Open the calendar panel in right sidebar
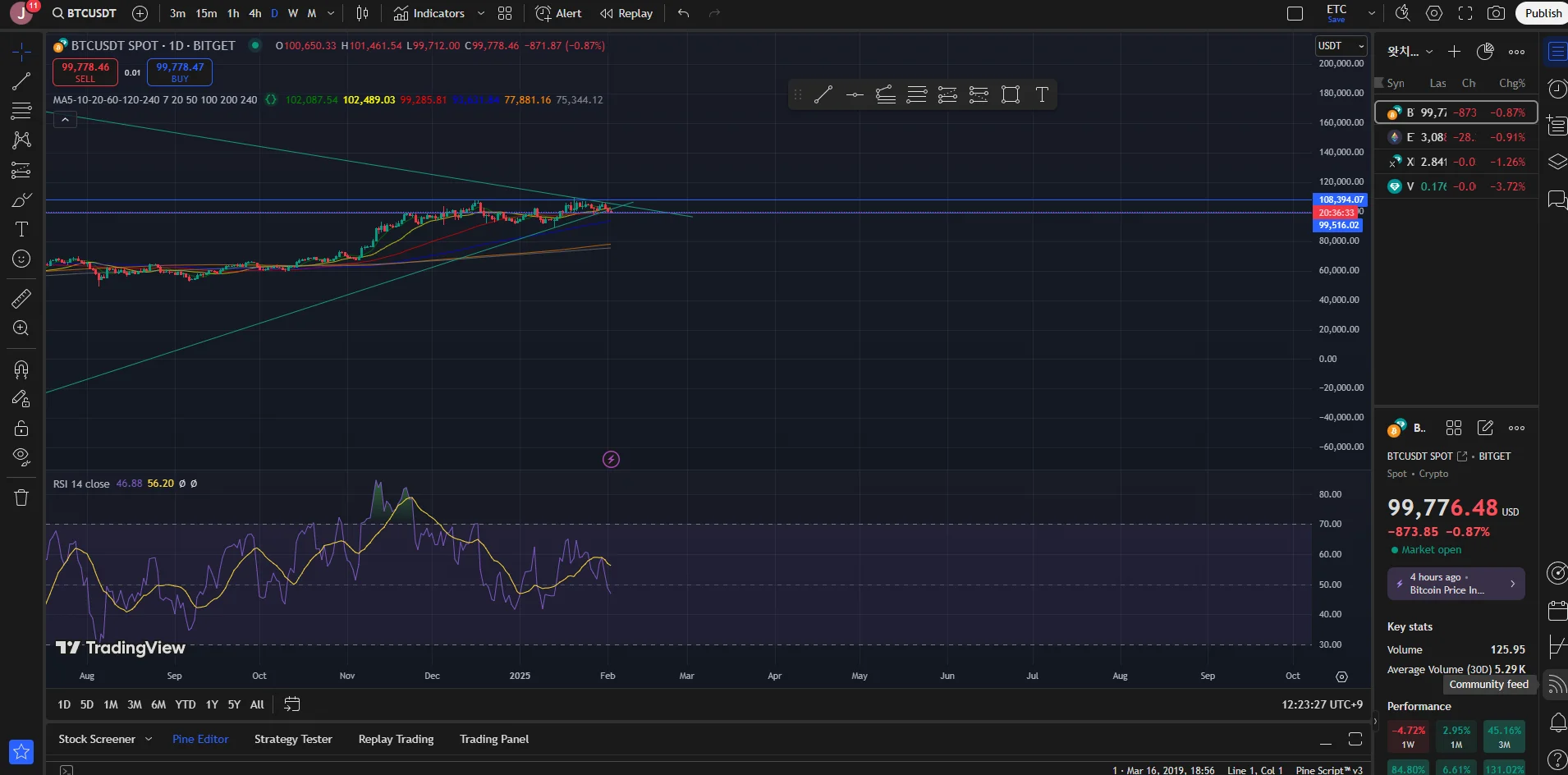 [x=1557, y=610]
